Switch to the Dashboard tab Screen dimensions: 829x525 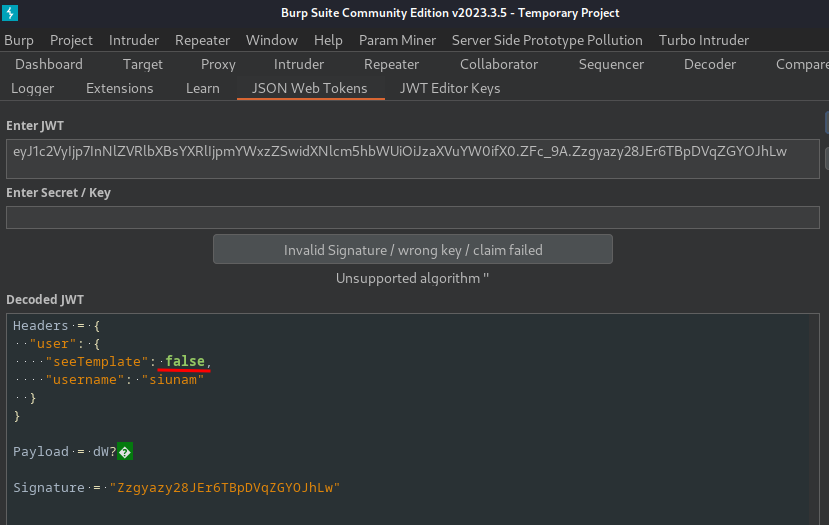coord(49,65)
